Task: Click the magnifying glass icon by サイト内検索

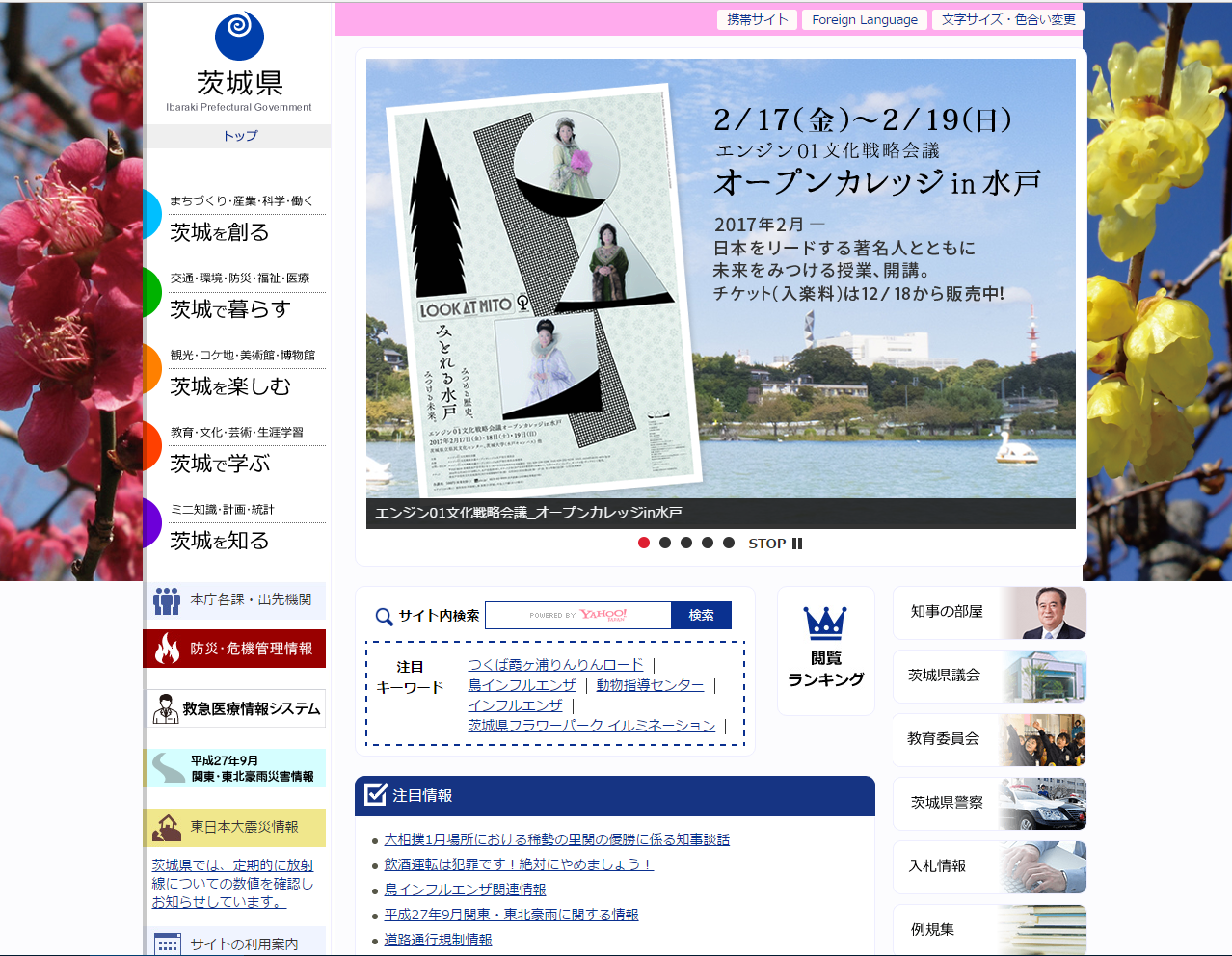Action: (384, 617)
